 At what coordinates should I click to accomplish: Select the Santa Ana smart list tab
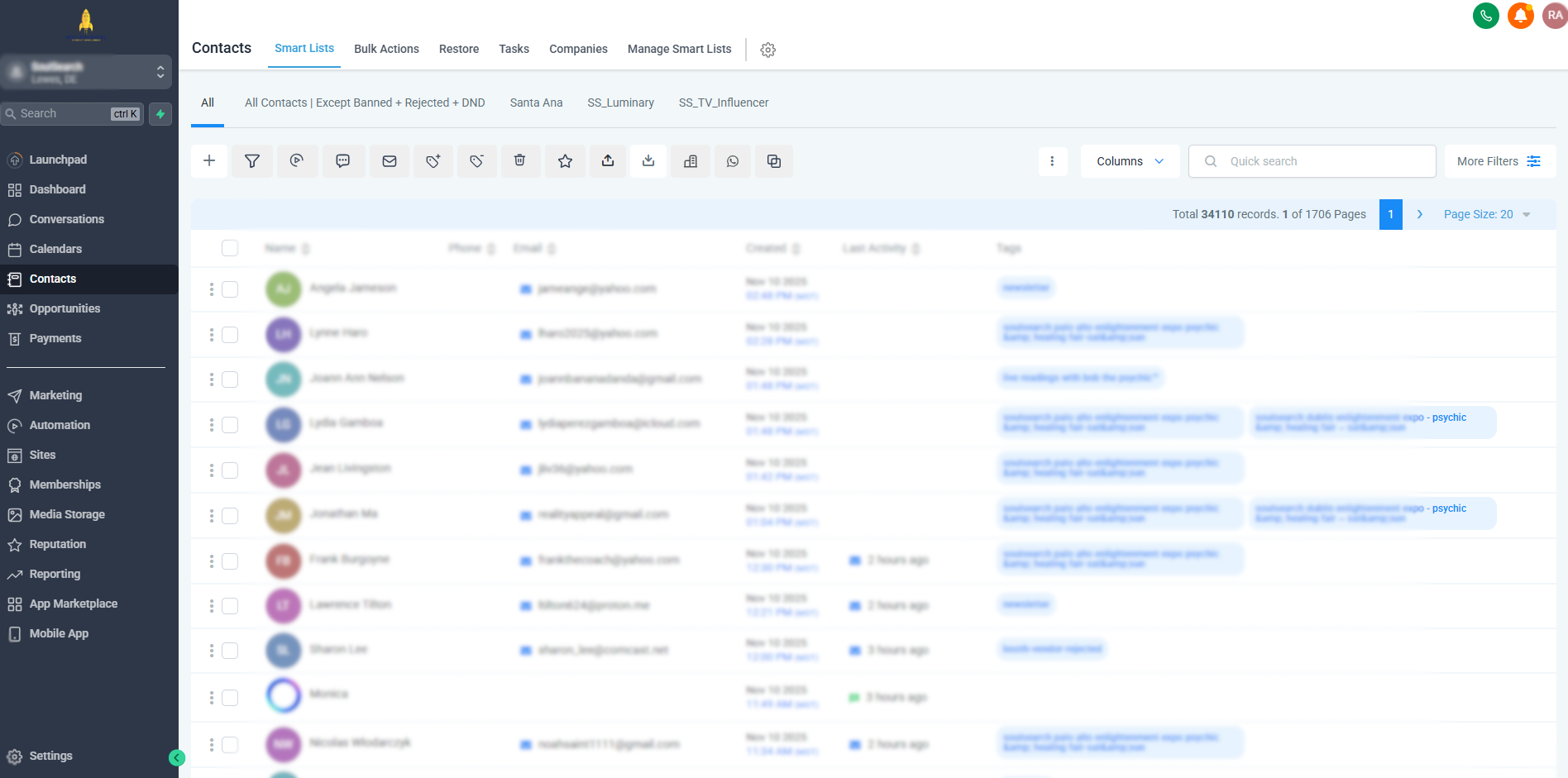tap(536, 103)
